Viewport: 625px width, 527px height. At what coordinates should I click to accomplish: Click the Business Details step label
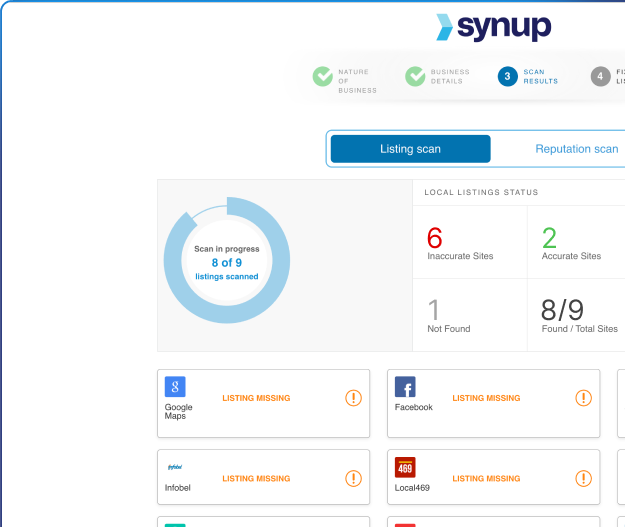coord(450,76)
